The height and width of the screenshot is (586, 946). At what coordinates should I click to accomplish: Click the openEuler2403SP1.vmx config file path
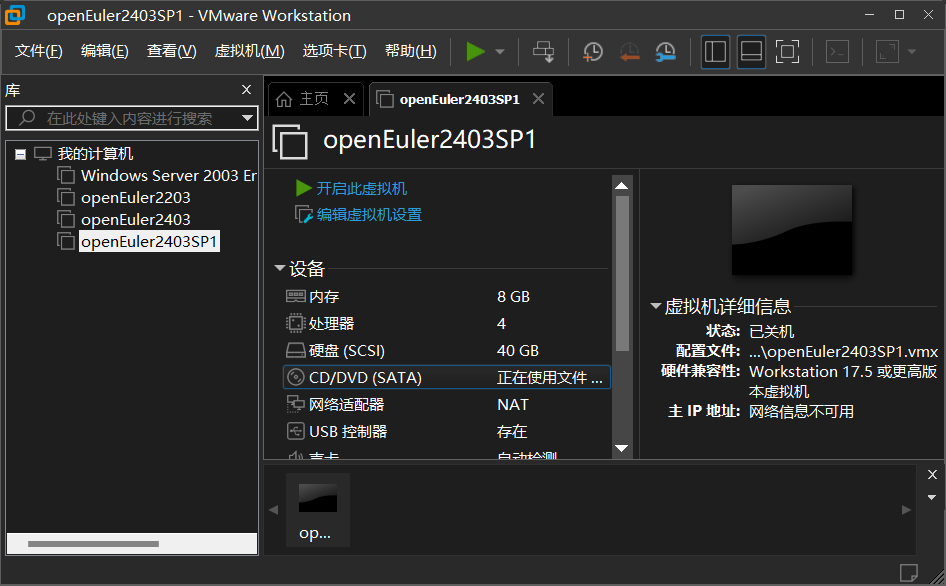(x=843, y=352)
